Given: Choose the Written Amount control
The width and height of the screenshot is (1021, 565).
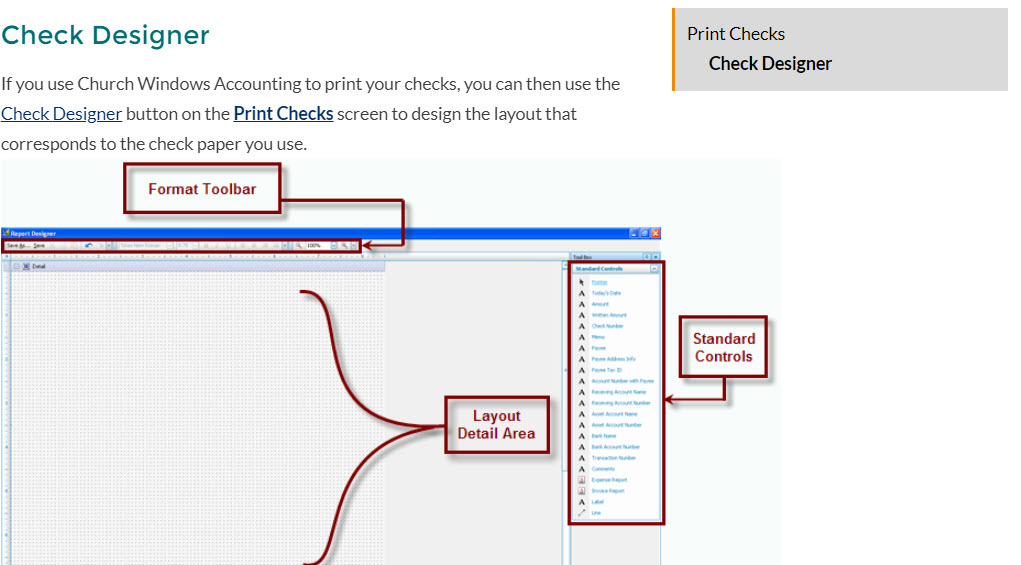Looking at the screenshot, I should coord(609,316).
